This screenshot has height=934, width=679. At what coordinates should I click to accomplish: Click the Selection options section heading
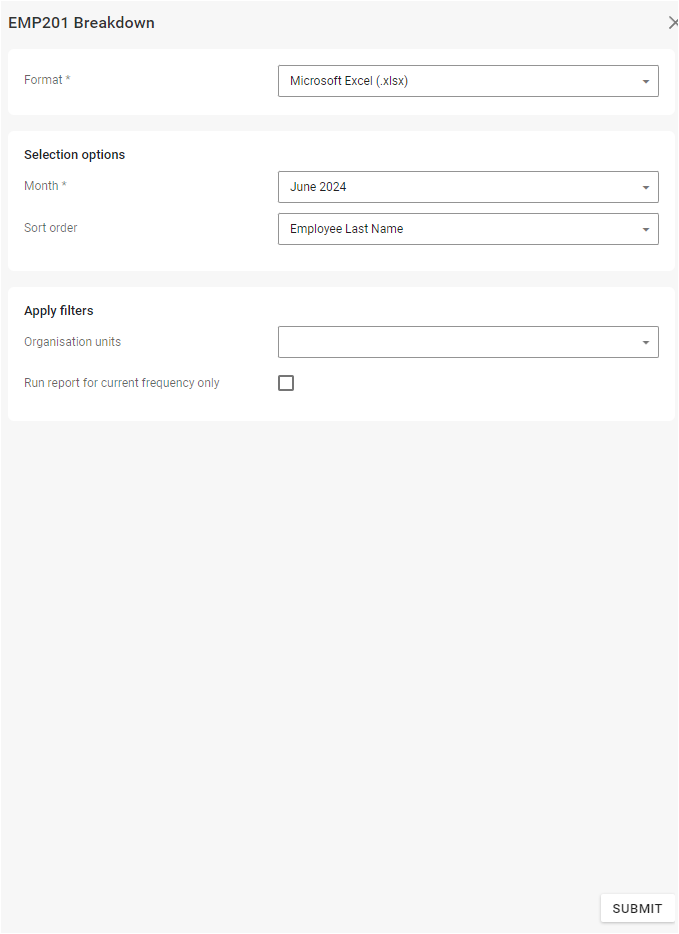(75, 155)
